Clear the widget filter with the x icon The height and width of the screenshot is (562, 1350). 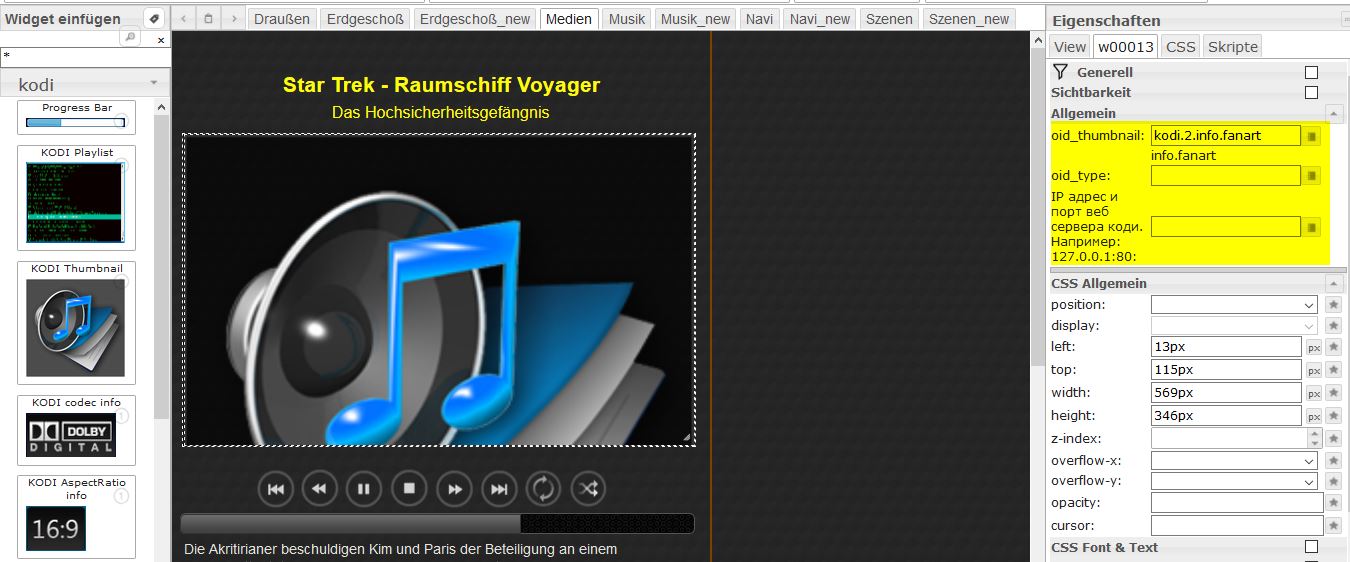pos(161,39)
